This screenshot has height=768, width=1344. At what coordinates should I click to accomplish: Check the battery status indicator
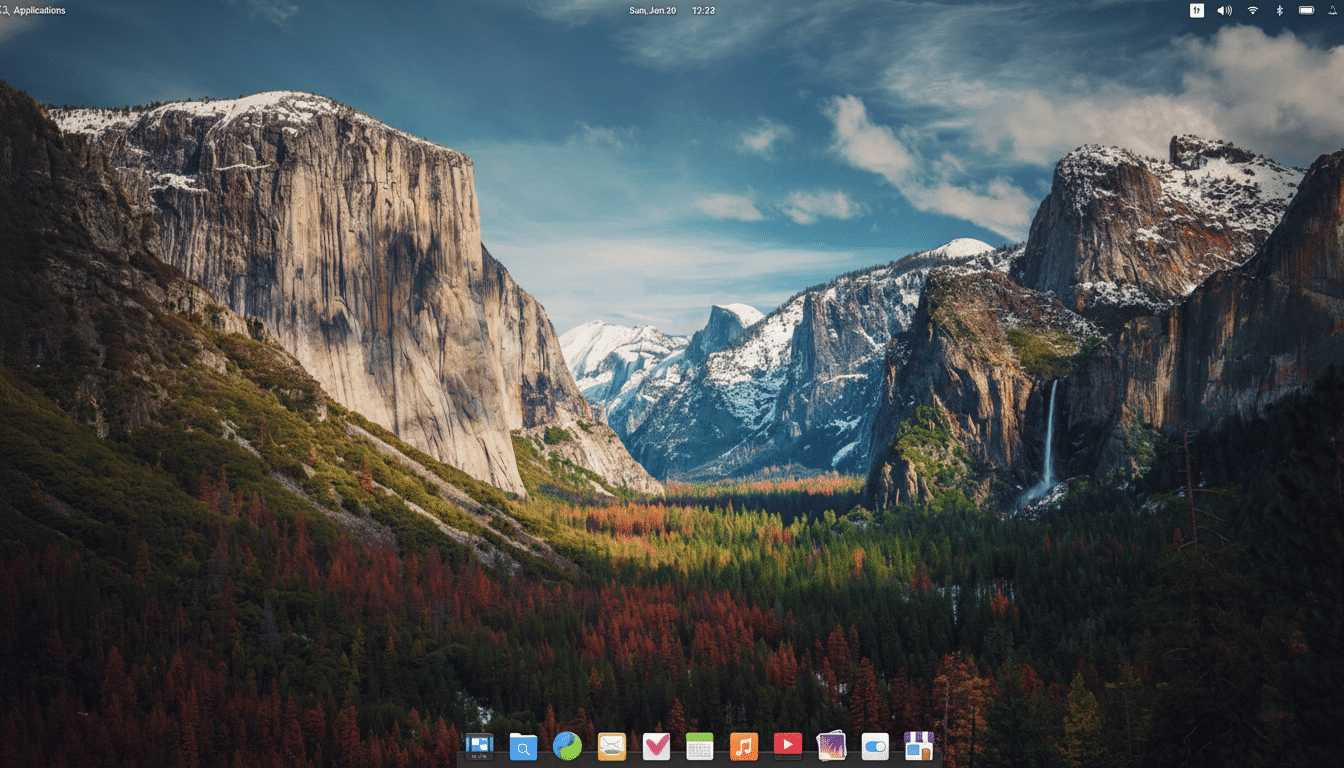1306,10
